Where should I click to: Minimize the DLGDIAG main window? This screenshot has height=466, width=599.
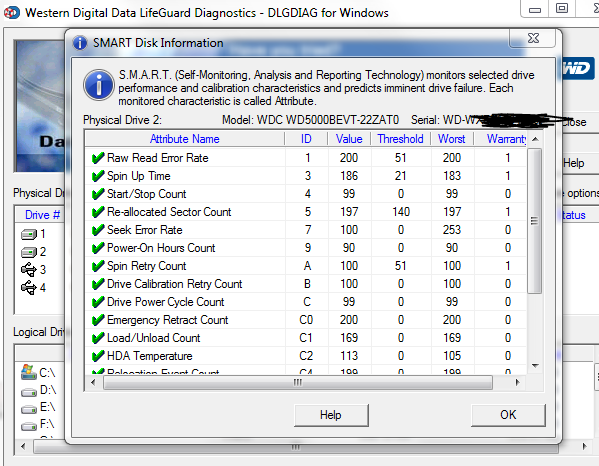pyautogui.click(x=535, y=9)
